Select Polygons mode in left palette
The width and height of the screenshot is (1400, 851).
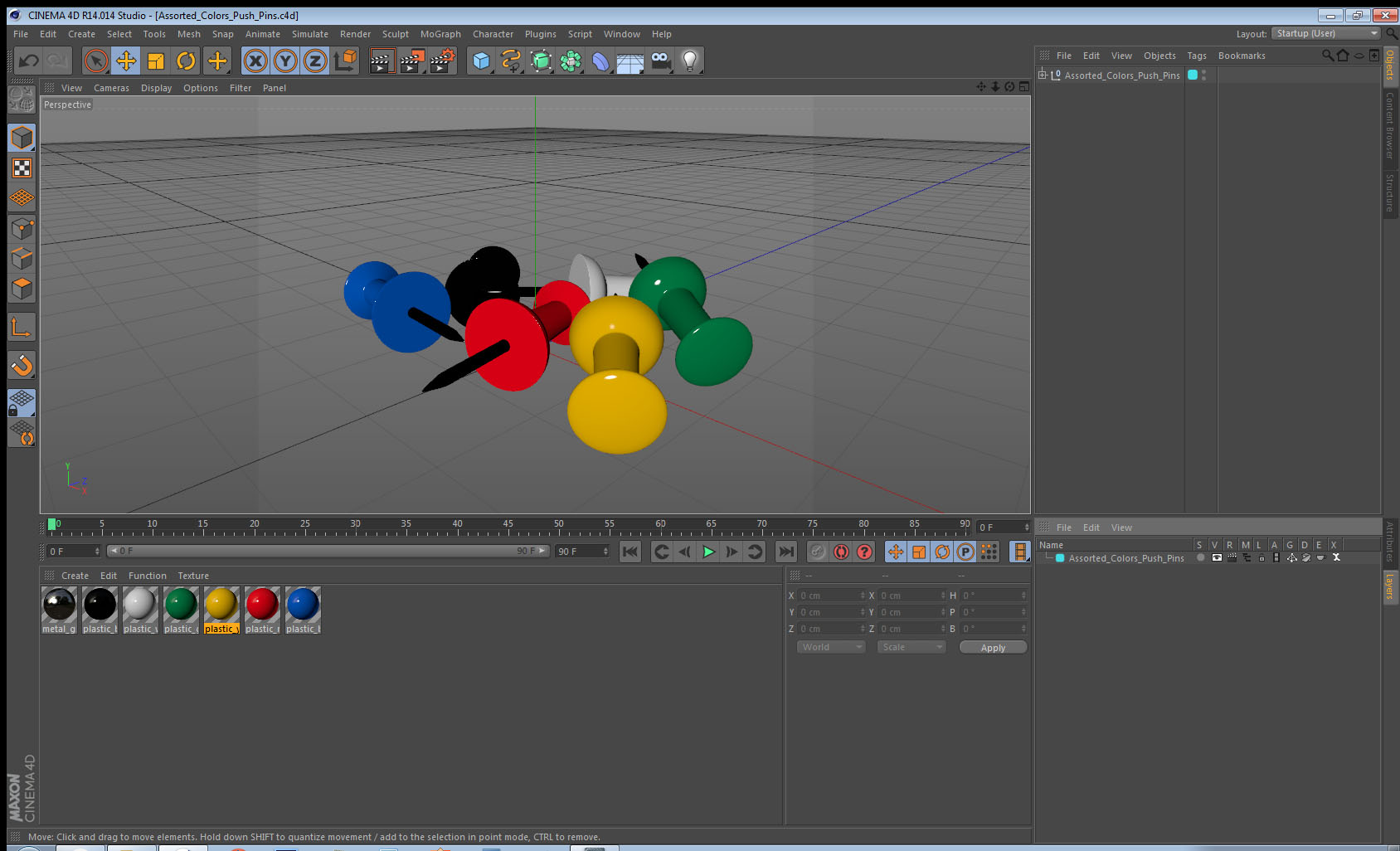pyautogui.click(x=22, y=289)
